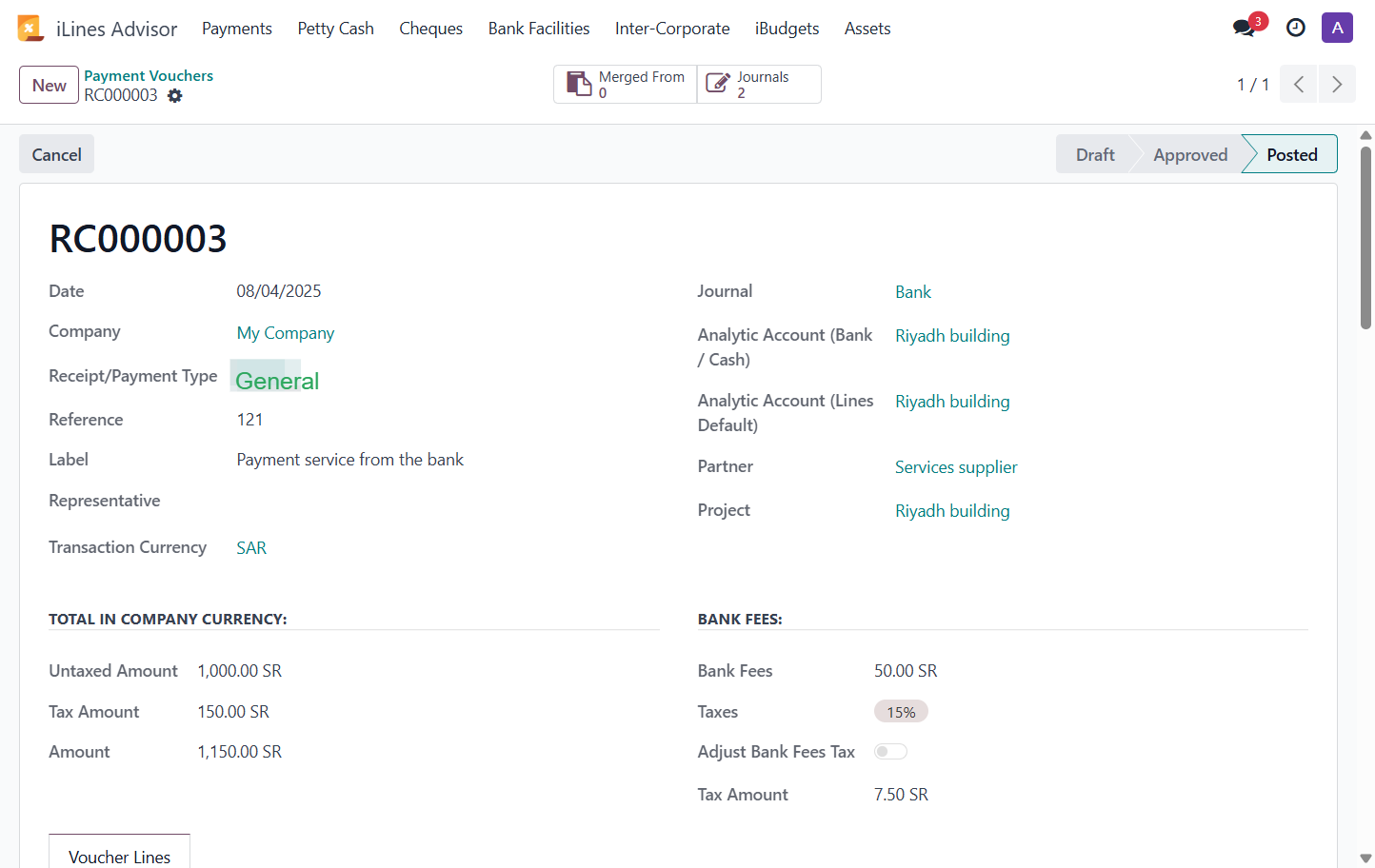This screenshot has height=868, width=1375.
Task: Select the Draft status stage
Action: [x=1095, y=154]
